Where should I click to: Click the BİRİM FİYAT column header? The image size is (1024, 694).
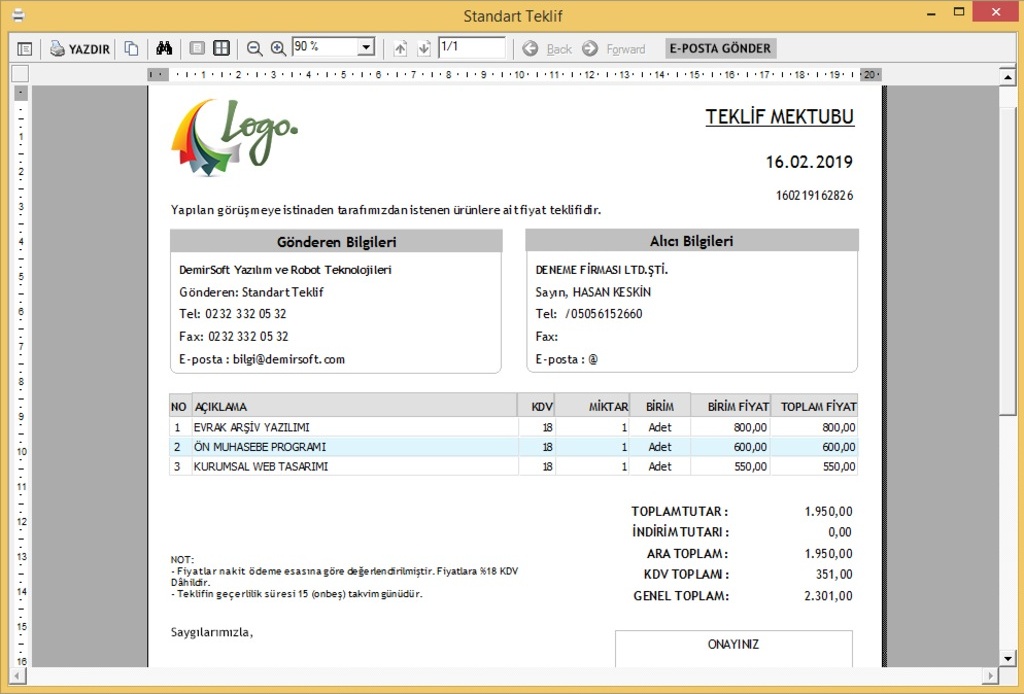[x=731, y=406]
